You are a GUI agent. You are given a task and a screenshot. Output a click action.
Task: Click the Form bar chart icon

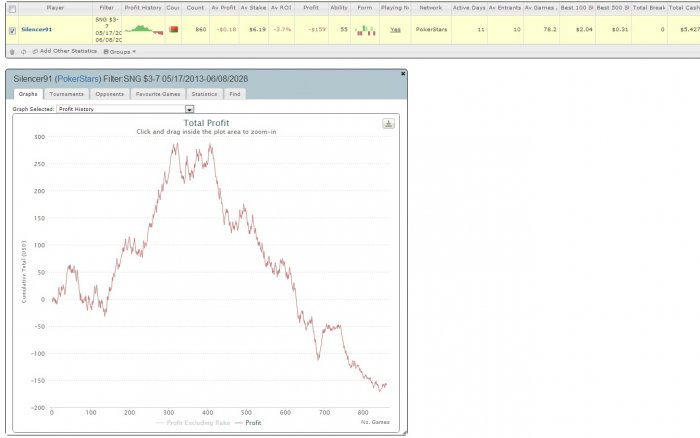click(x=365, y=30)
